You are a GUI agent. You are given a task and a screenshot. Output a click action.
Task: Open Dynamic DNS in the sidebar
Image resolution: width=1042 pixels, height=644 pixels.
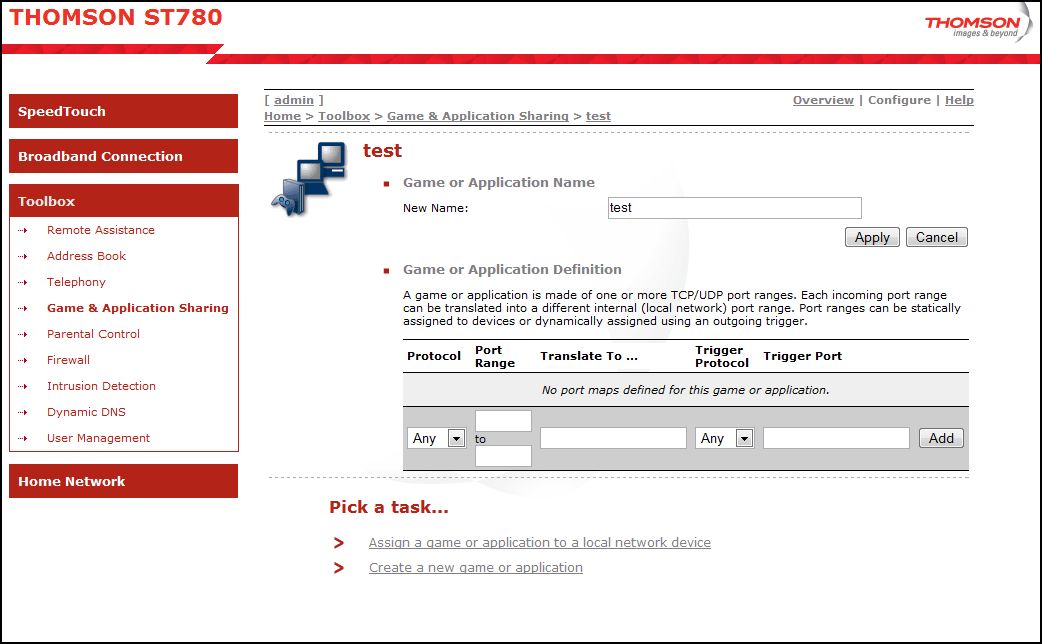tap(86, 411)
